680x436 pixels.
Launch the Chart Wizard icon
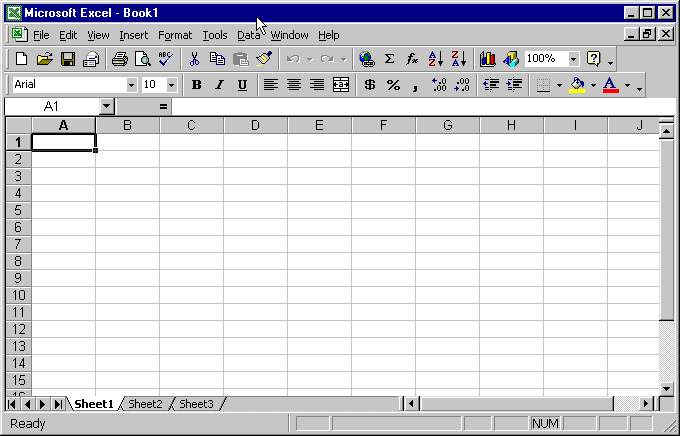click(x=488, y=60)
